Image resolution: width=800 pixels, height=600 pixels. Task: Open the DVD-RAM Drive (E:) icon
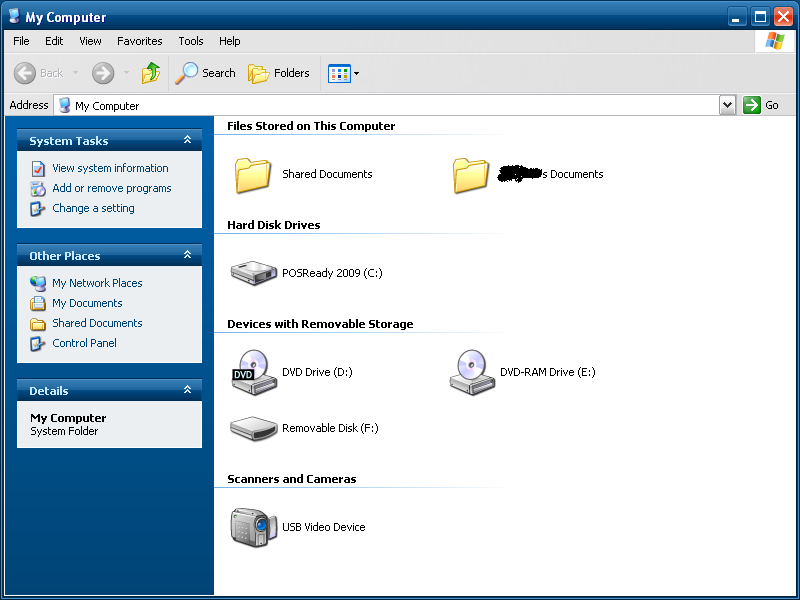(x=472, y=372)
